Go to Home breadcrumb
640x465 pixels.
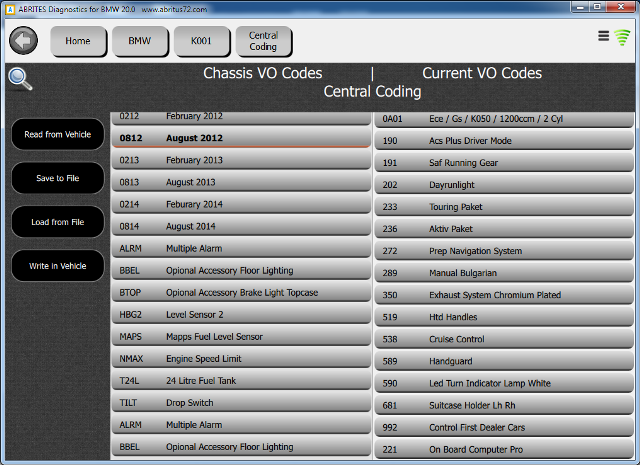(x=78, y=41)
